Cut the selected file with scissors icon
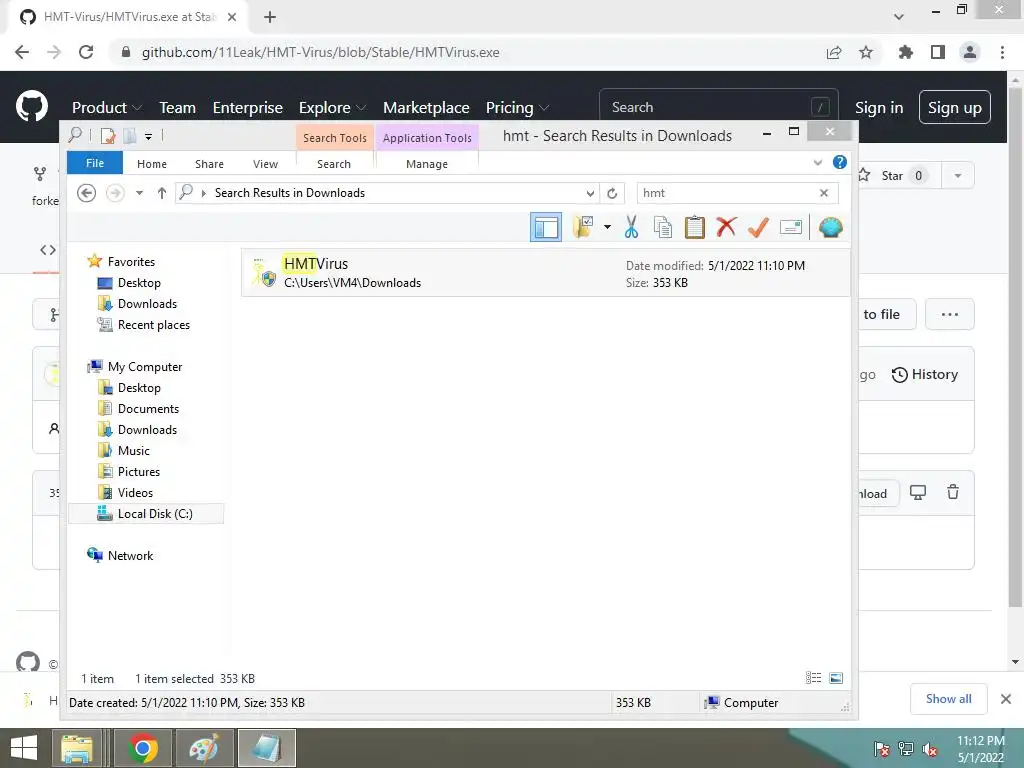This screenshot has height=768, width=1024. (x=631, y=227)
